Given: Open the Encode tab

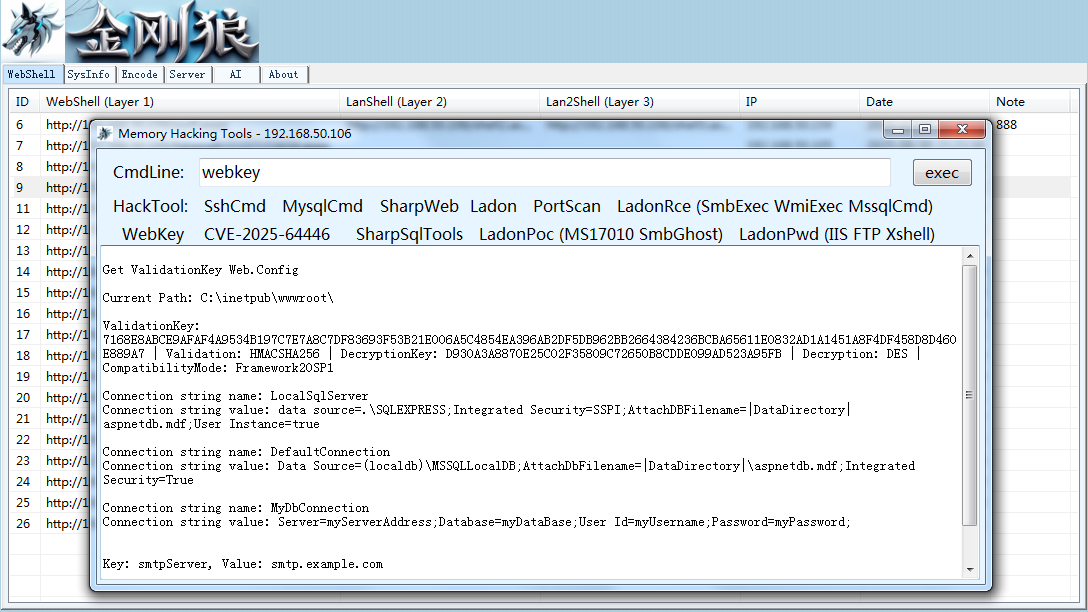Looking at the screenshot, I should tap(139, 74).
